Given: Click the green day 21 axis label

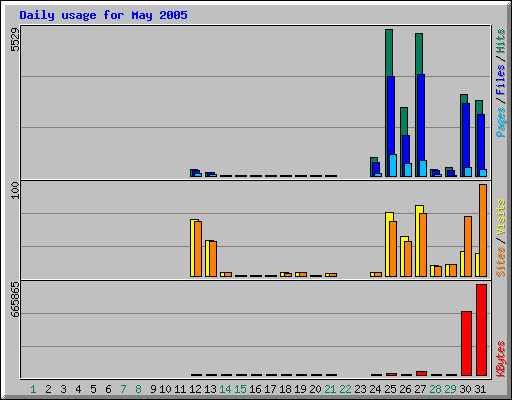Looking at the screenshot, I should (x=330, y=389).
